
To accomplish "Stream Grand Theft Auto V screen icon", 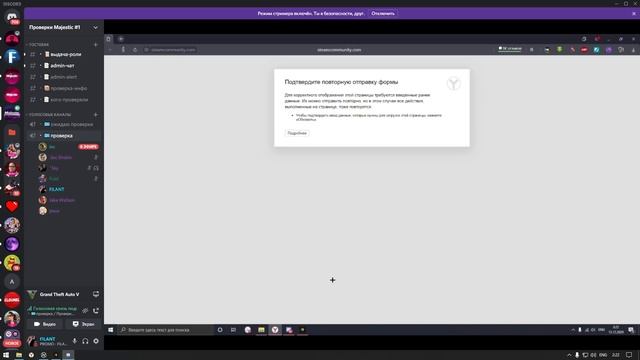I will pos(96,294).
